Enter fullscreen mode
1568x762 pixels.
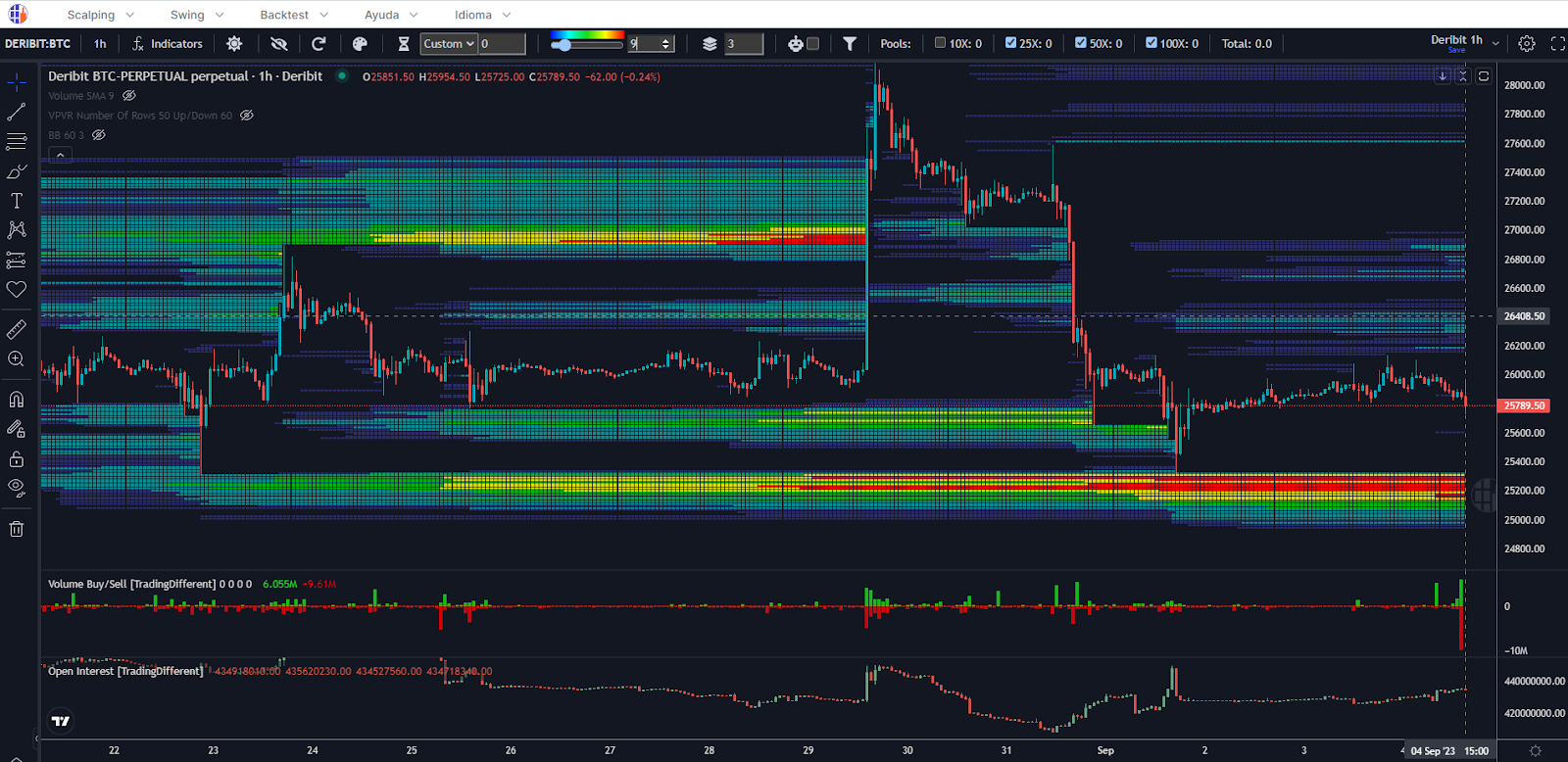(x=1558, y=44)
